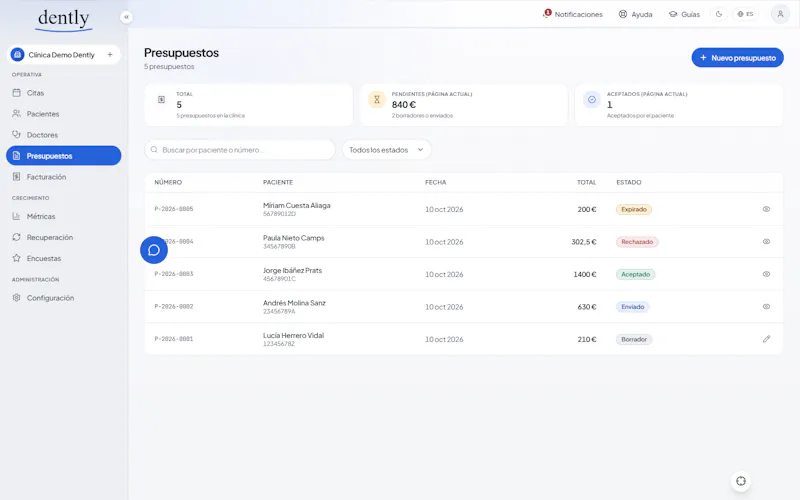Click the Enviado status badge
The width and height of the screenshot is (800, 500).
[x=633, y=307]
